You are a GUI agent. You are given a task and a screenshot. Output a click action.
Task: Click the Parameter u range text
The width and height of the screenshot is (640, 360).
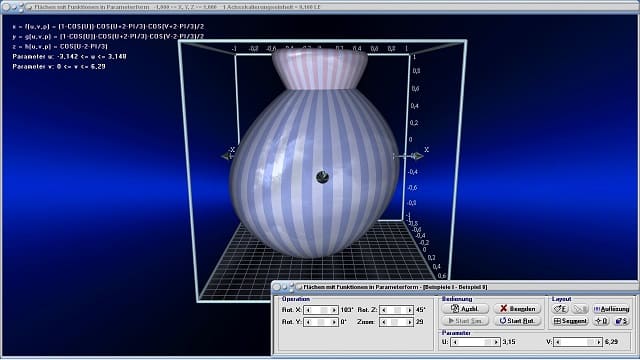(69, 56)
